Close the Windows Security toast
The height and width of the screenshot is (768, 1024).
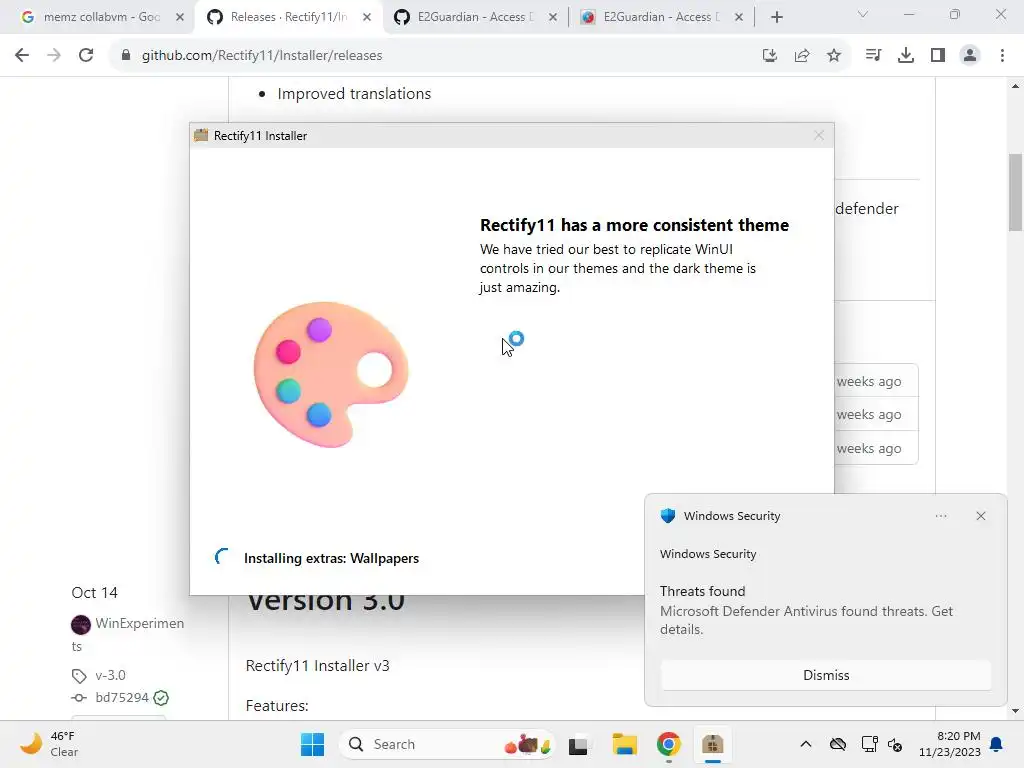(981, 516)
